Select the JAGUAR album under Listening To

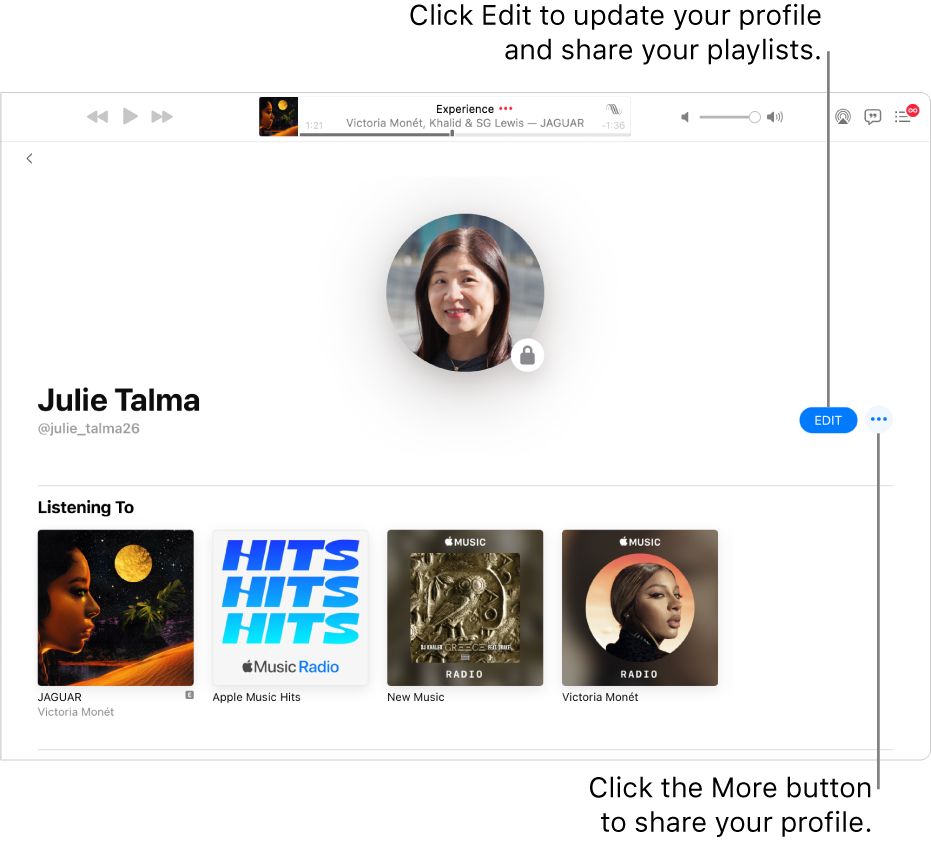pyautogui.click(x=115, y=608)
